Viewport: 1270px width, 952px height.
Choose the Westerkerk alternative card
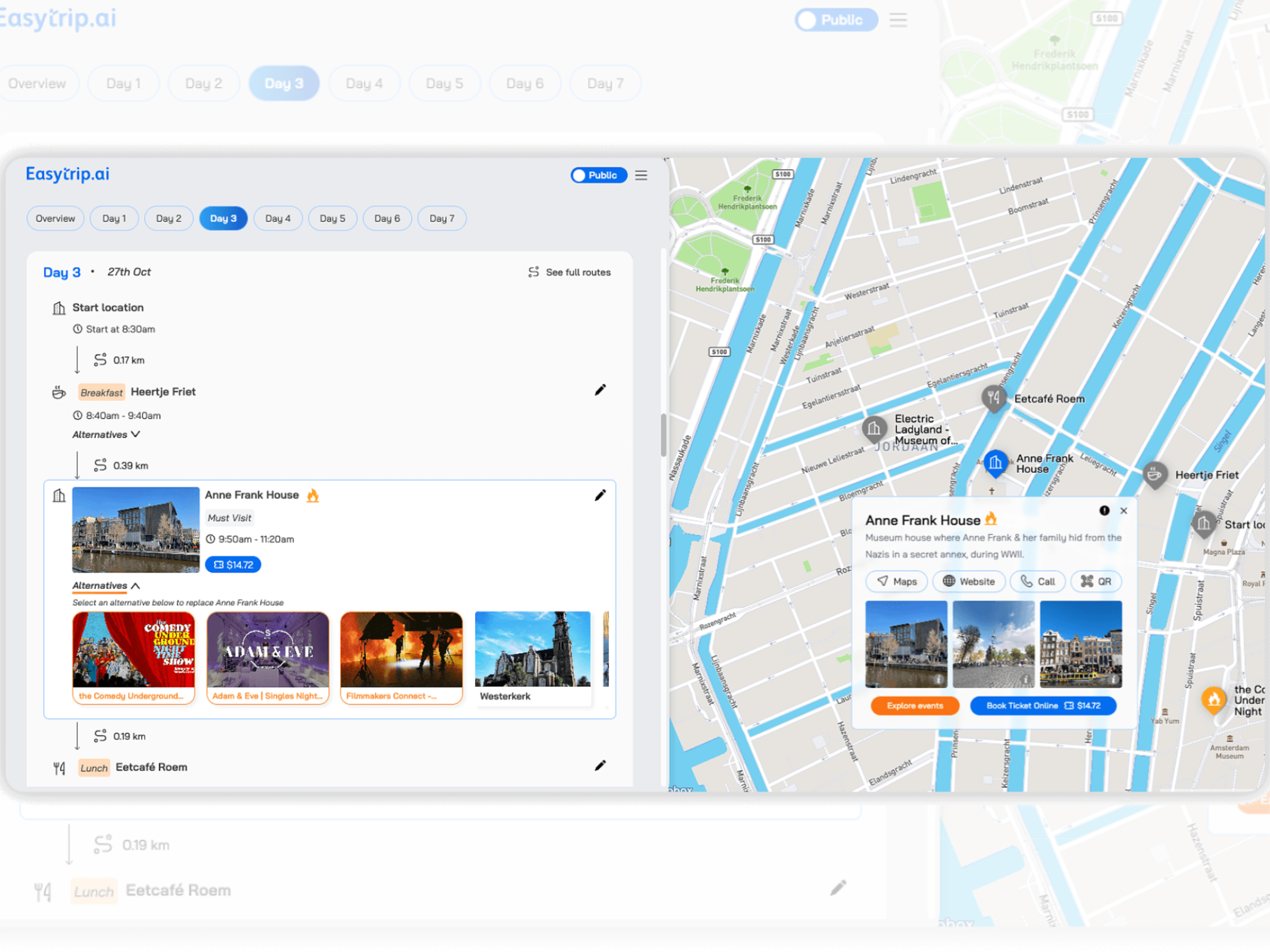click(533, 658)
